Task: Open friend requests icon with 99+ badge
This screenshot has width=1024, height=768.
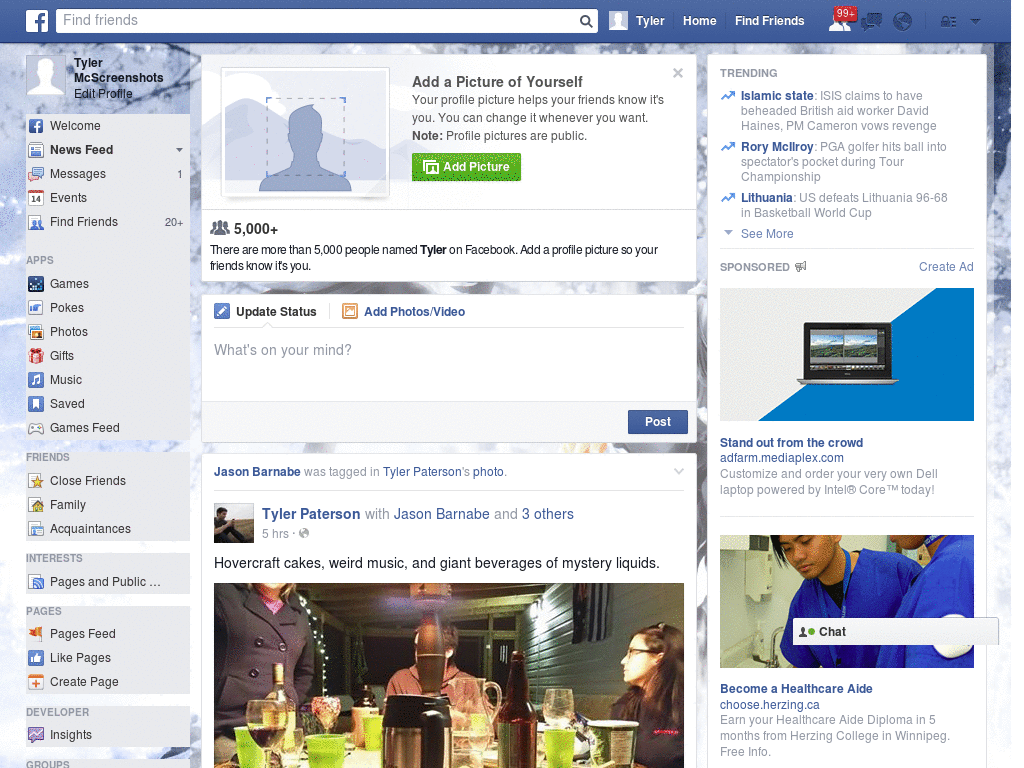Action: pos(840,21)
